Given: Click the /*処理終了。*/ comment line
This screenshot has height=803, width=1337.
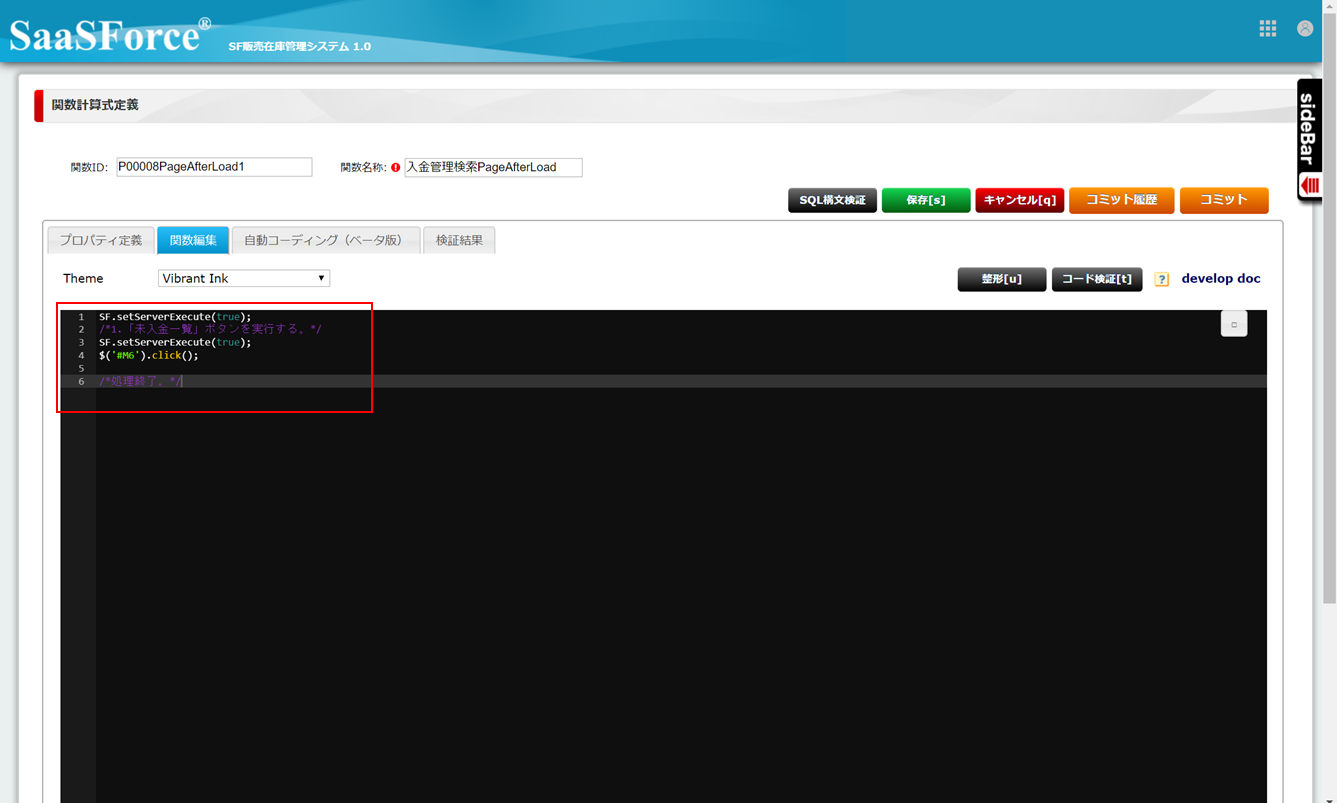Looking at the screenshot, I should click(140, 381).
